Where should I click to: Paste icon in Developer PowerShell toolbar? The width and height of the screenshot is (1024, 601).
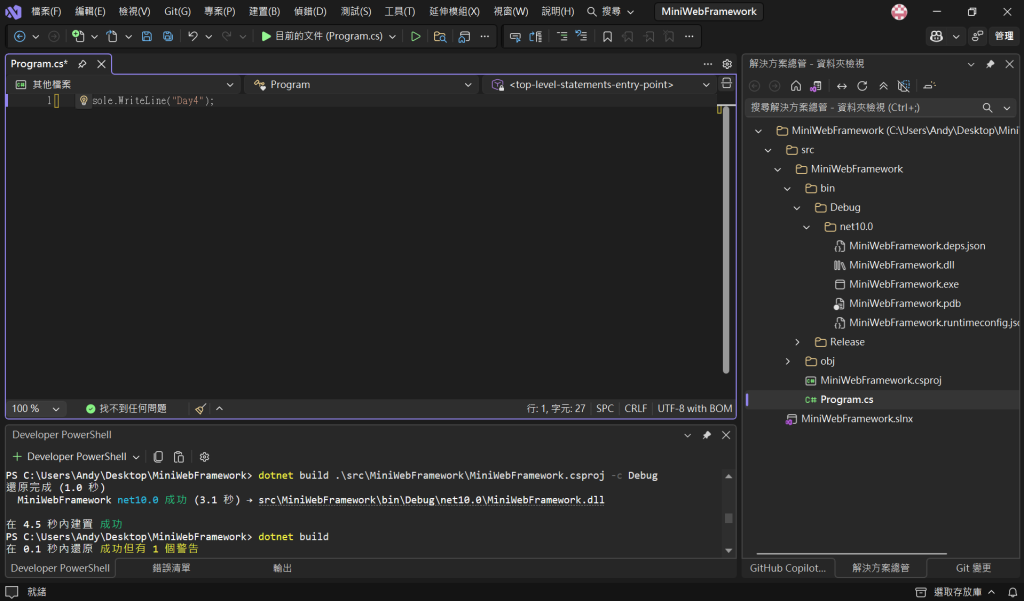[178, 457]
